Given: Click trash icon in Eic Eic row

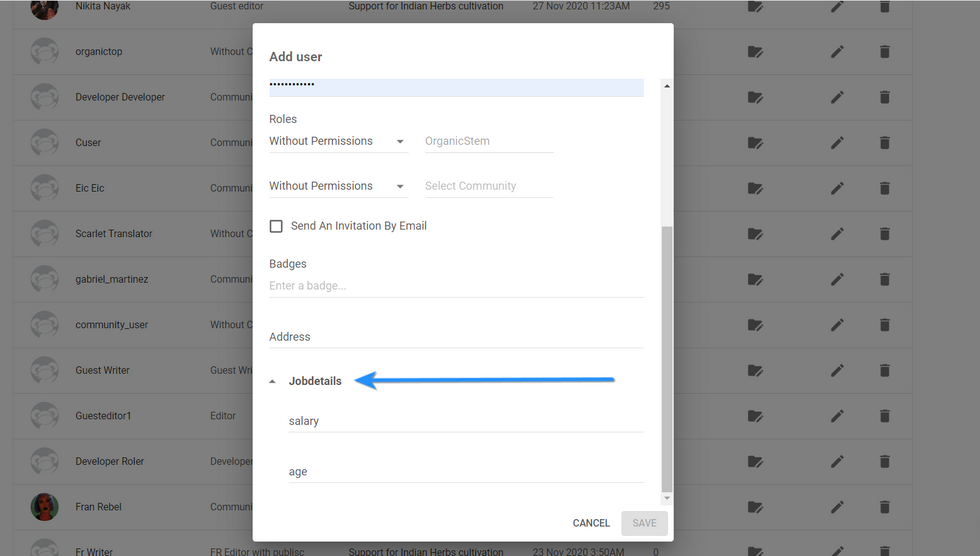Looking at the screenshot, I should click(884, 189).
